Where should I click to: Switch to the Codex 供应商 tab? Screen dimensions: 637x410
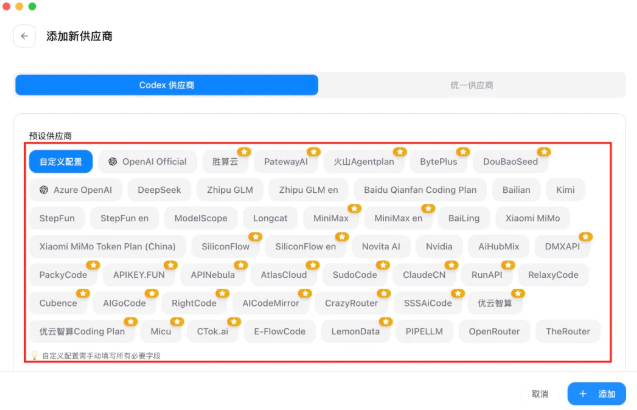pyautogui.click(x=167, y=85)
